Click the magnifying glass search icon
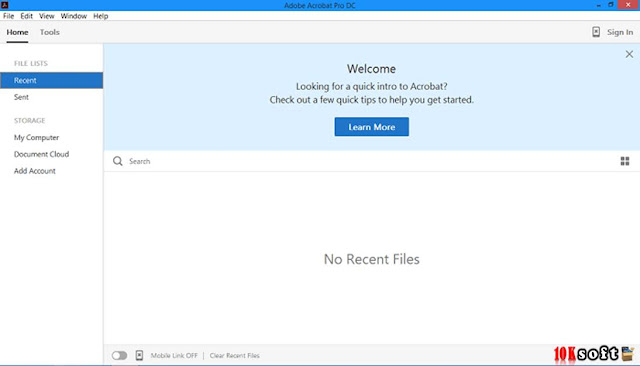Image resolution: width=640 pixels, height=366 pixels. pyautogui.click(x=118, y=161)
